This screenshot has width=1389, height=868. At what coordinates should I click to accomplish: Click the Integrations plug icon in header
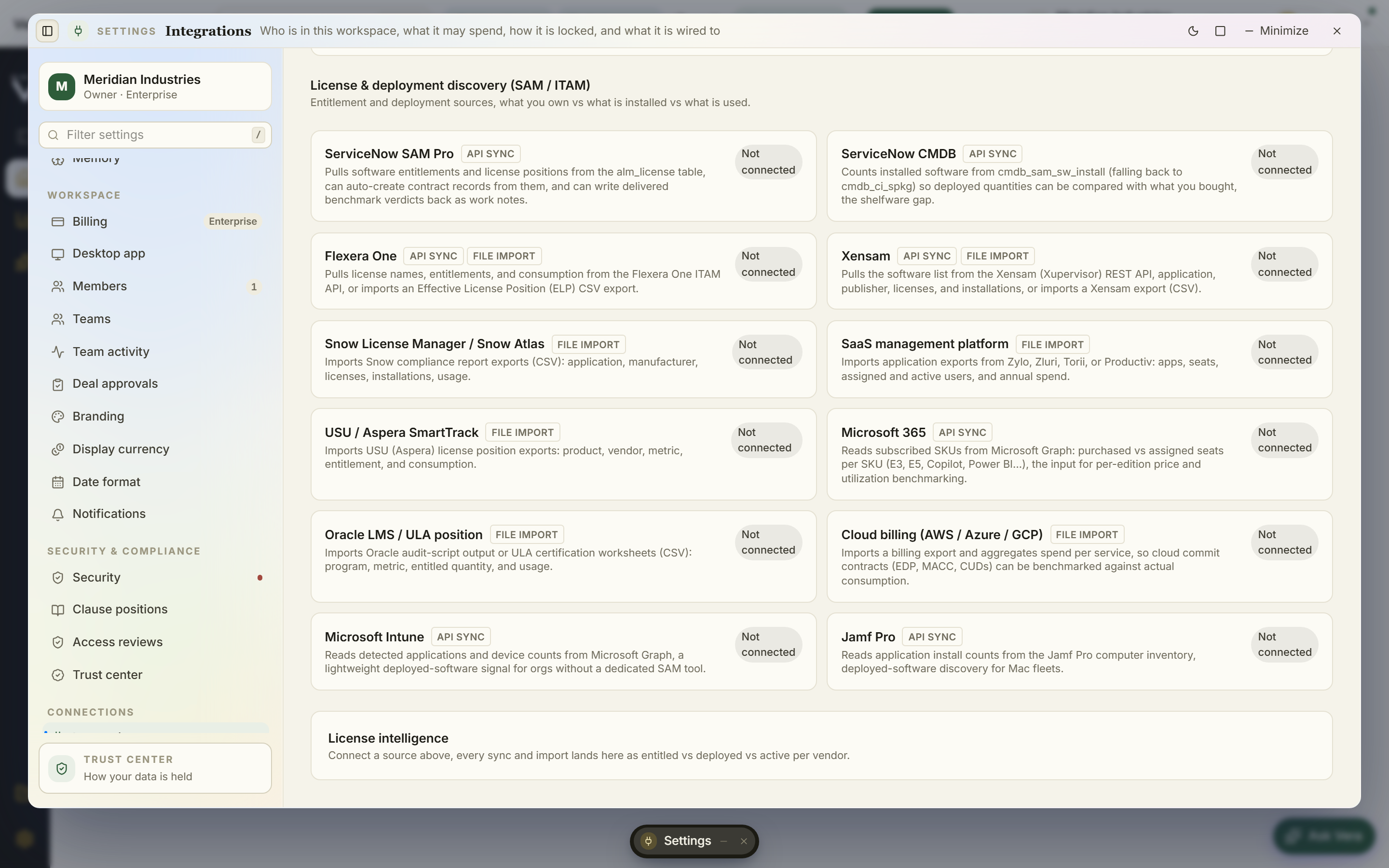[79, 31]
